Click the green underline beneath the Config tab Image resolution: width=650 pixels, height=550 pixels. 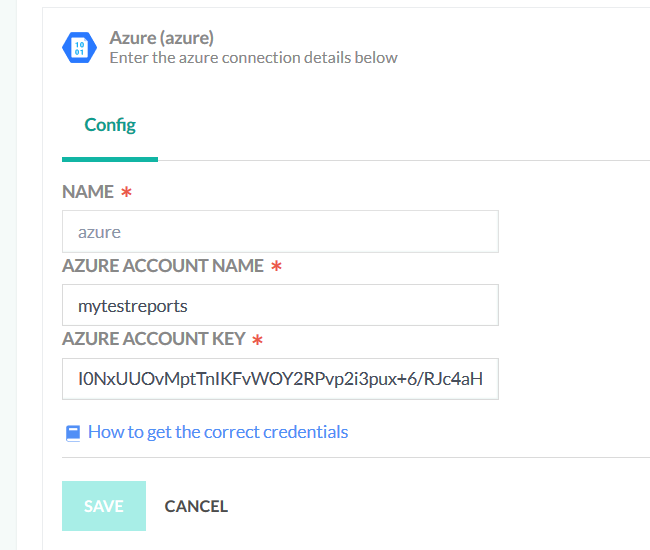(x=110, y=158)
